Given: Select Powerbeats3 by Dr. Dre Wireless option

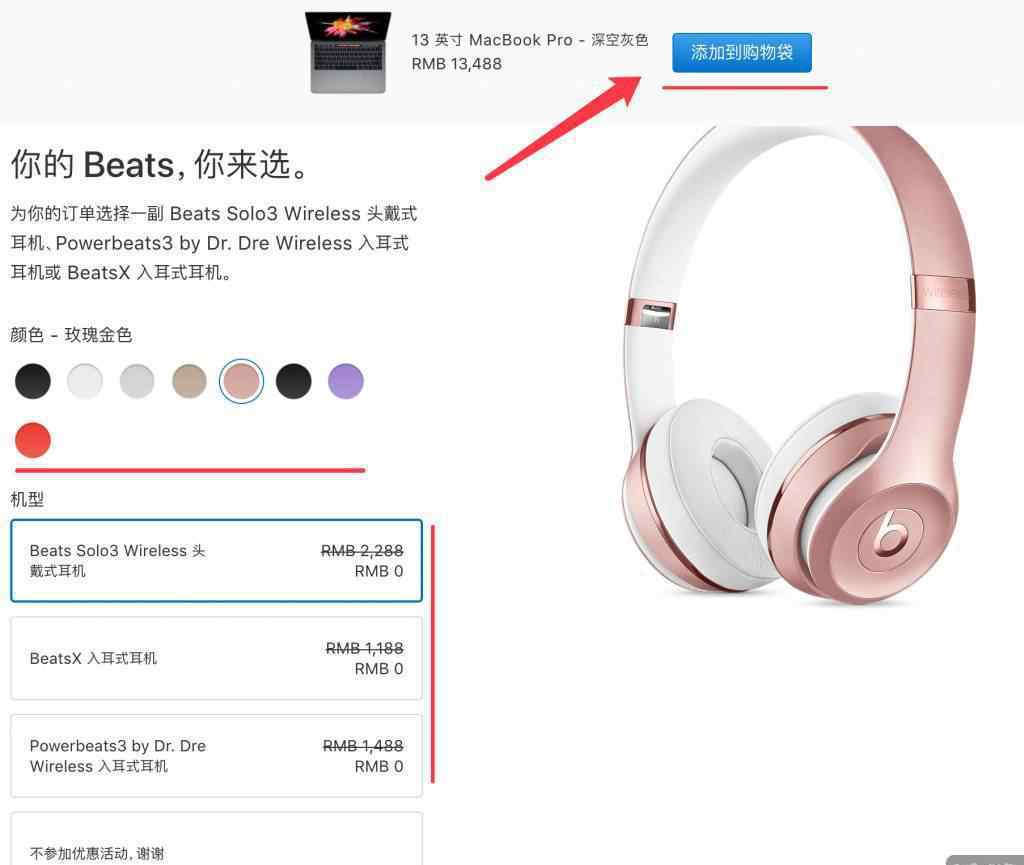Looking at the screenshot, I should [216, 756].
